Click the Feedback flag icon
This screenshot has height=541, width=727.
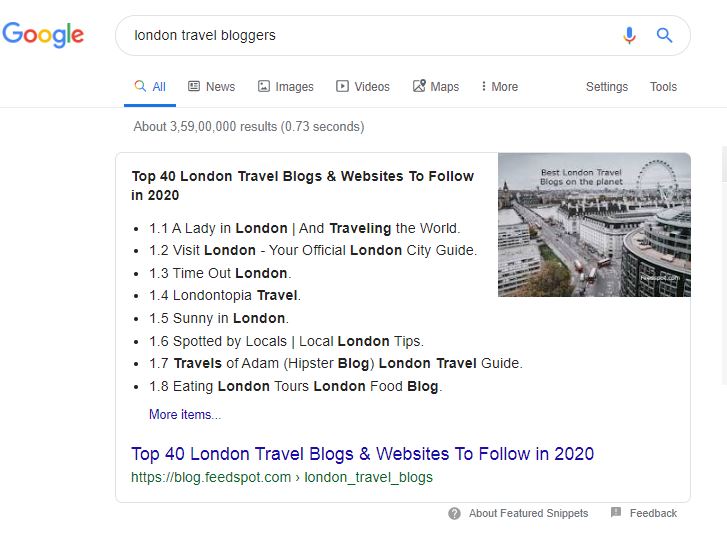click(616, 512)
